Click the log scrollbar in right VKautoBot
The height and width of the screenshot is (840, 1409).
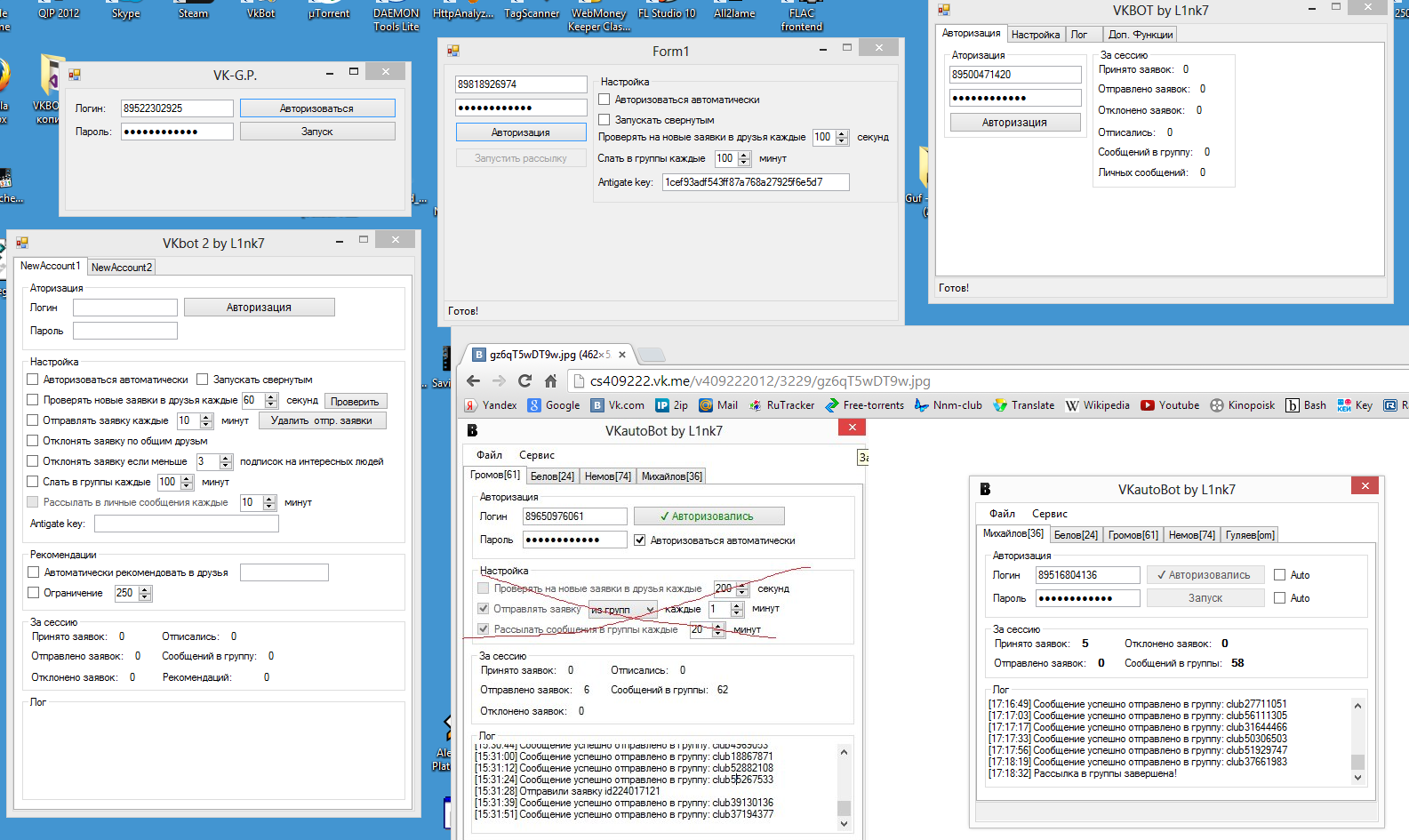(1357, 741)
